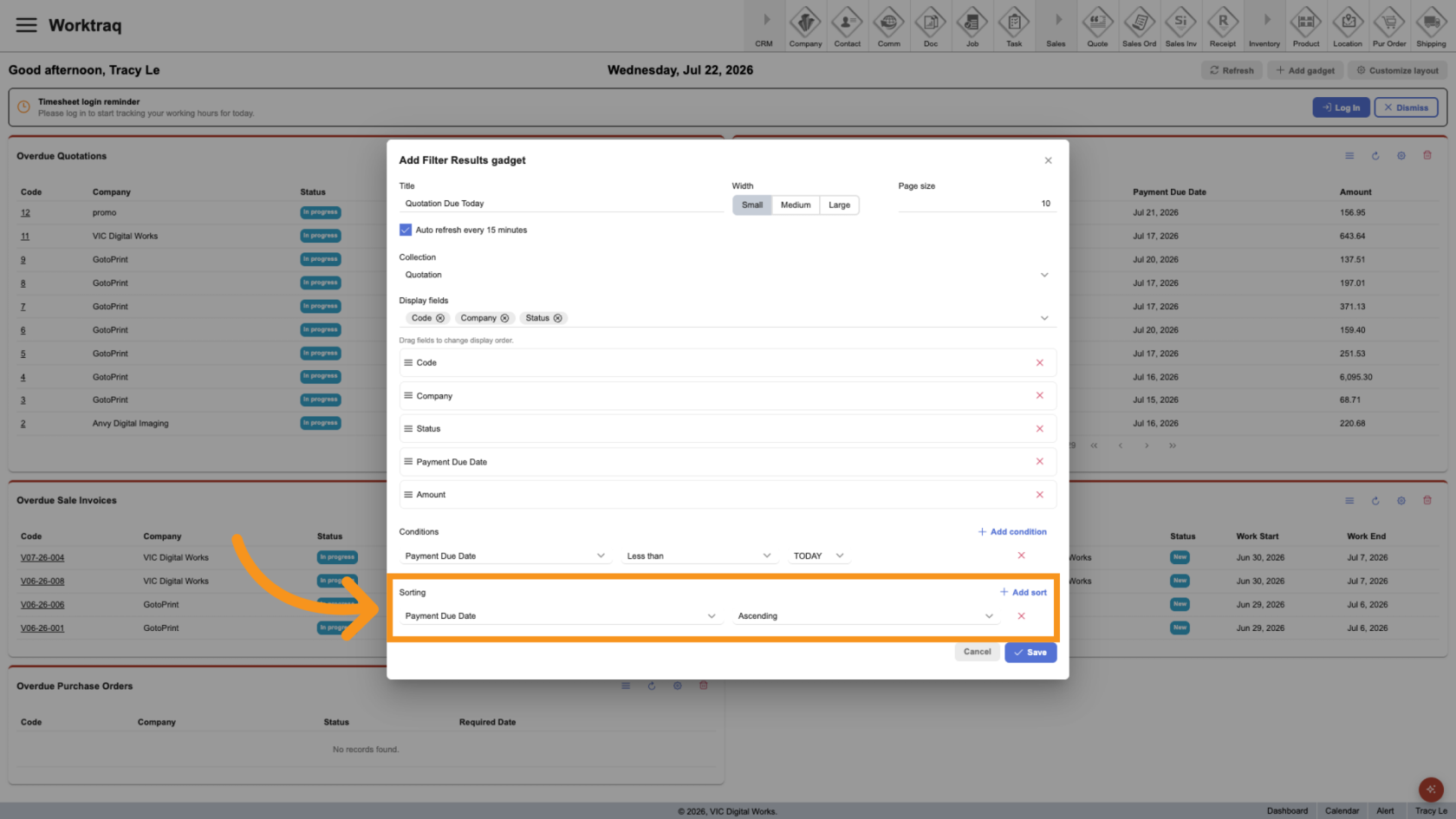The height and width of the screenshot is (819, 1456).
Task: Open the Collection dropdown
Action: 727,275
